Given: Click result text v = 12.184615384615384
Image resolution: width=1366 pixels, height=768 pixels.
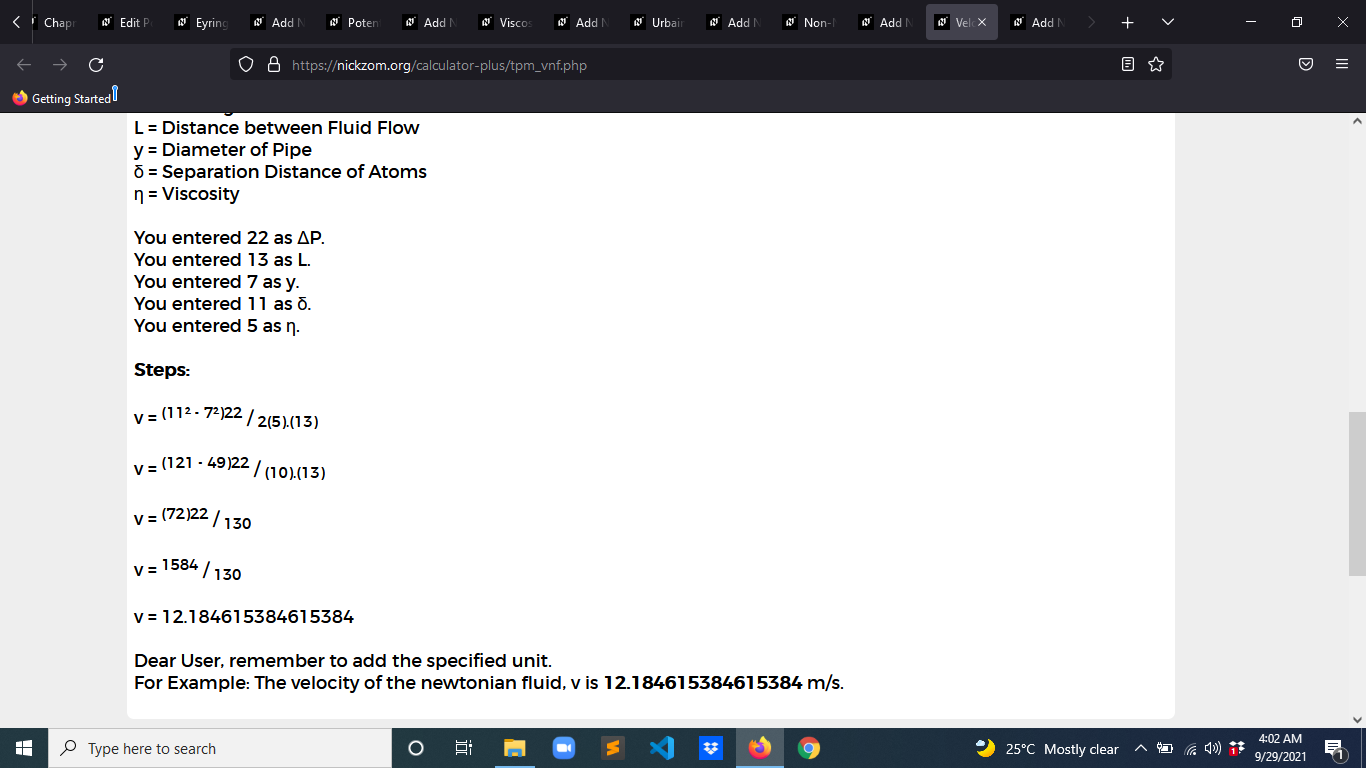Looking at the screenshot, I should (x=244, y=617).
